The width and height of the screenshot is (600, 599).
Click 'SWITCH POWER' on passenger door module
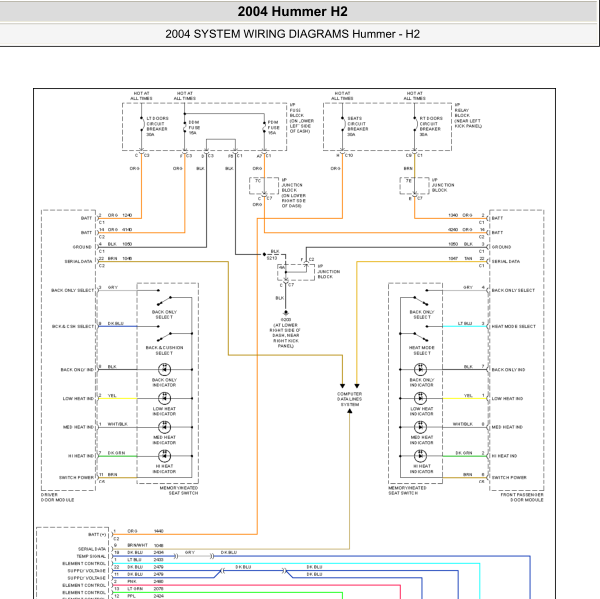509,478
